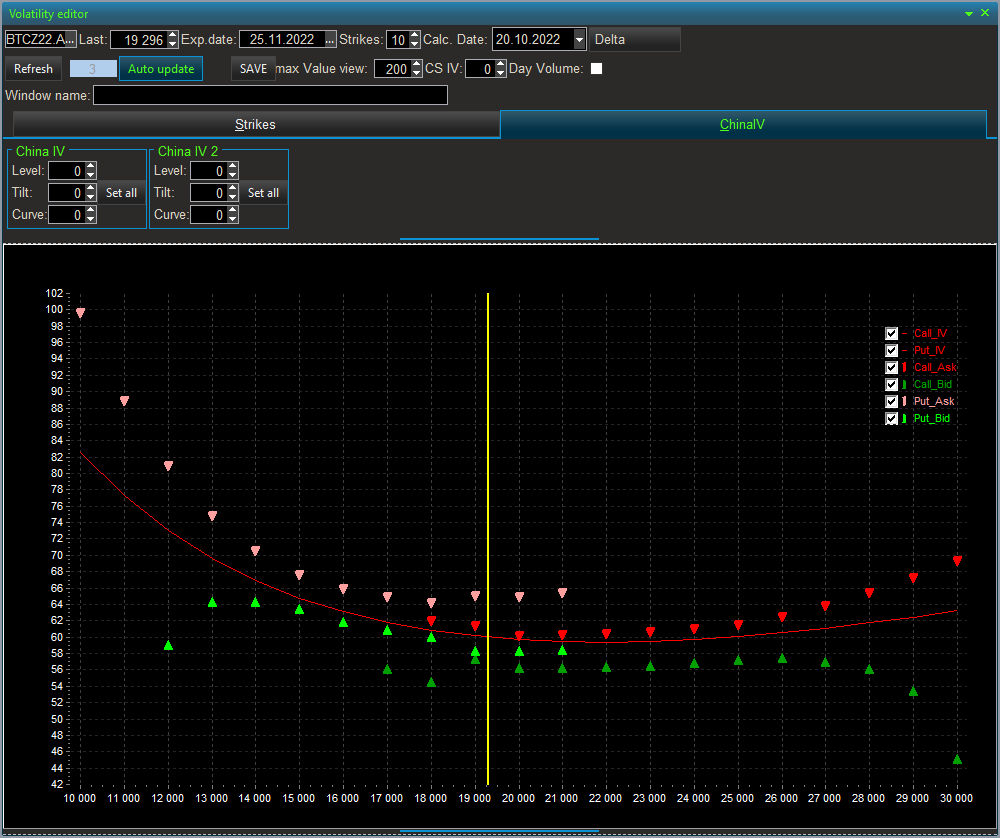
Task: Increase China IV Level spinner
Action: 91,166
